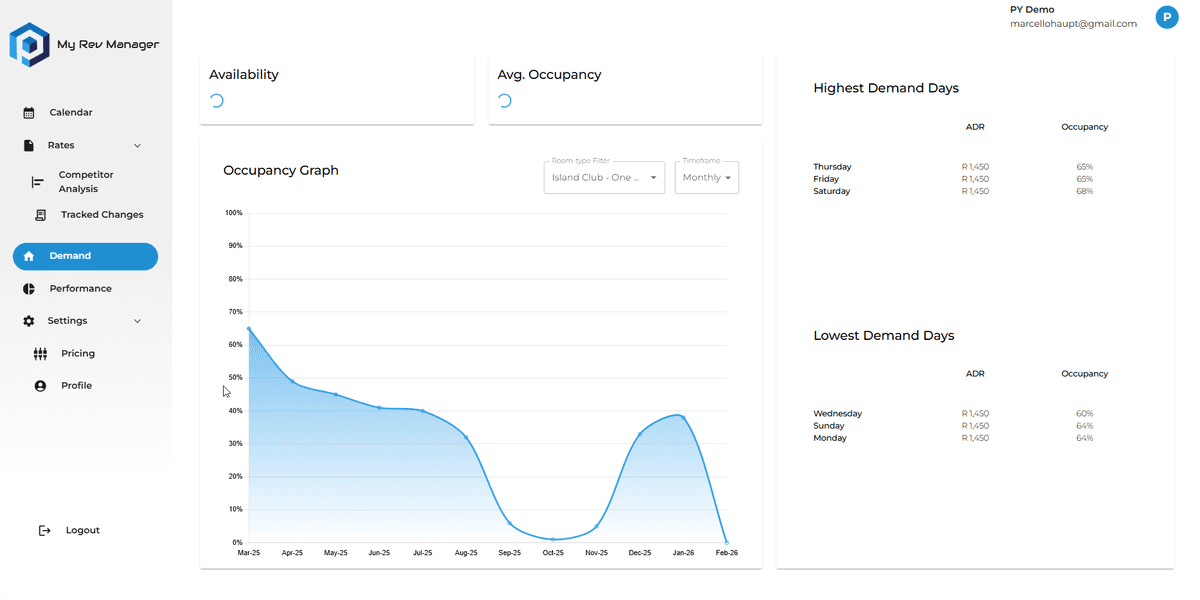Open the Room type Filter dropdown
The height and width of the screenshot is (600, 1200).
tap(604, 177)
